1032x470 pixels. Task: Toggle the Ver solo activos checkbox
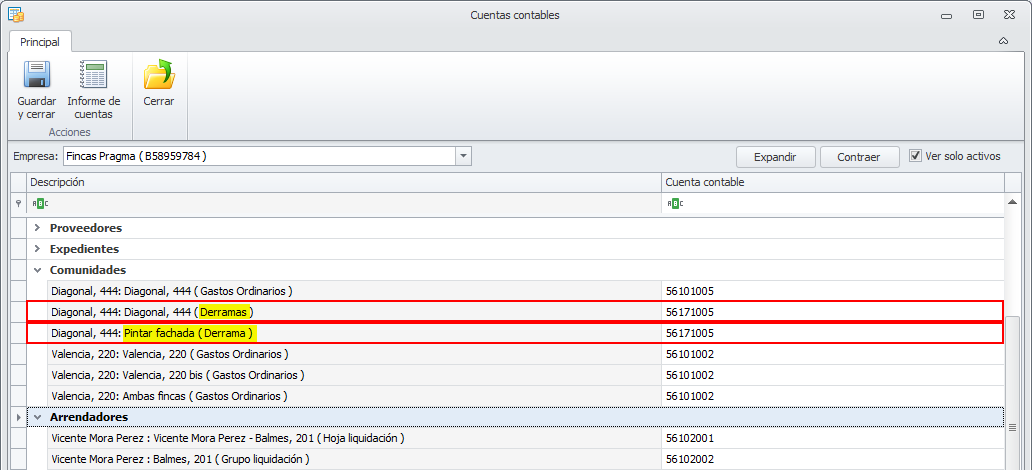pos(914,156)
